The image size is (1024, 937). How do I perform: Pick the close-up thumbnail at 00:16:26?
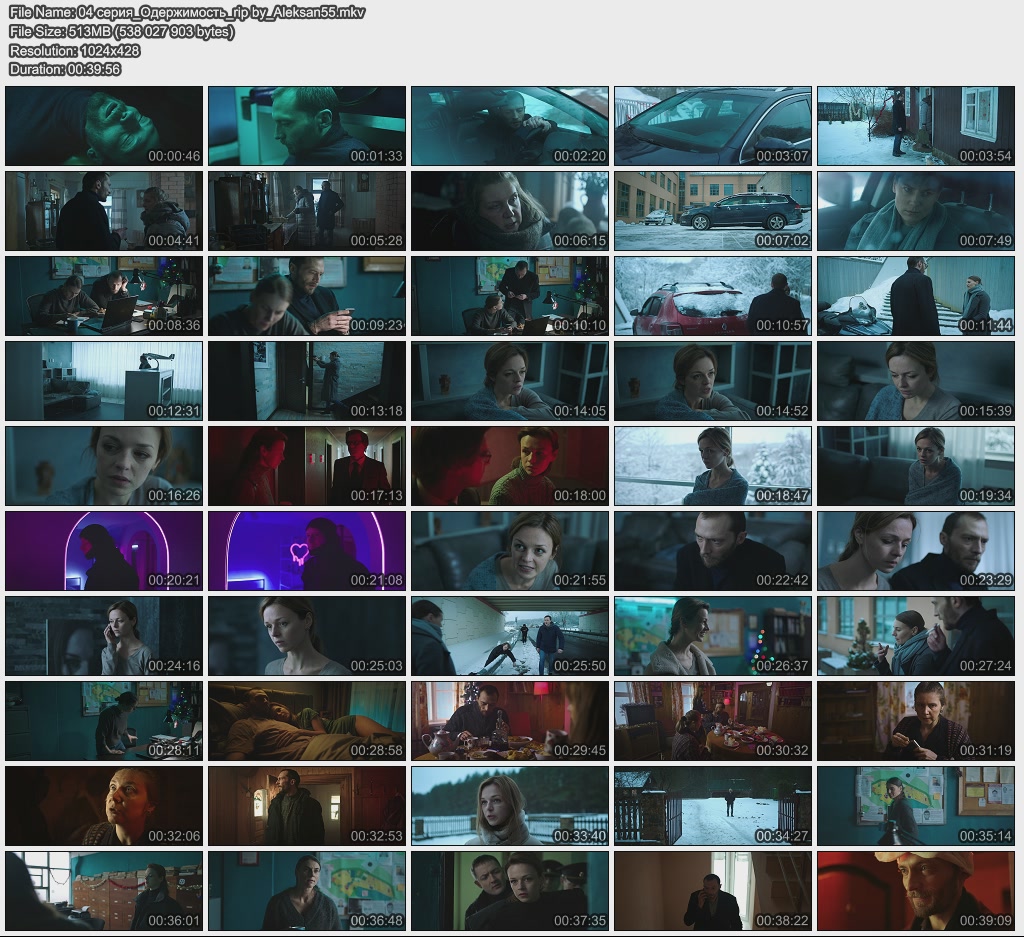[x=104, y=466]
